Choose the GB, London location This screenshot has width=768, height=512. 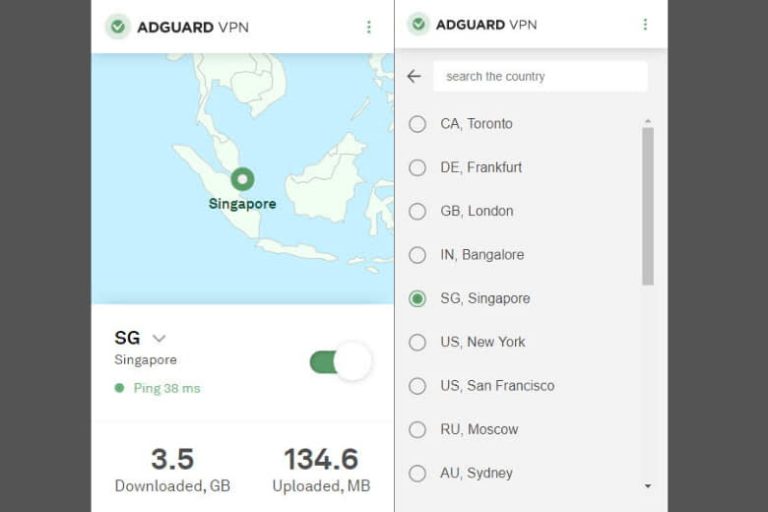[476, 211]
